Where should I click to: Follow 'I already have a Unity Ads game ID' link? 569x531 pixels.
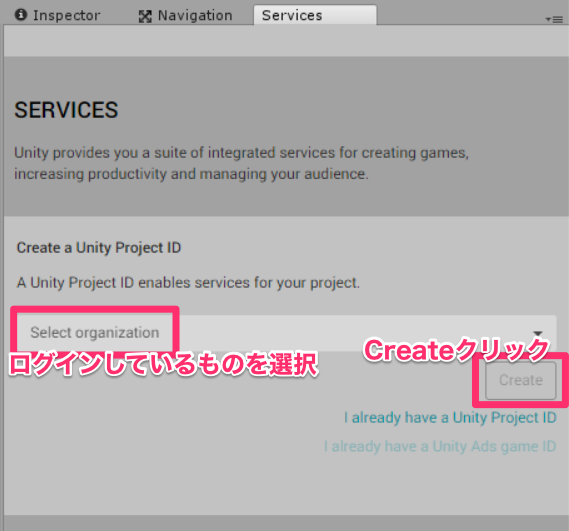click(x=440, y=446)
